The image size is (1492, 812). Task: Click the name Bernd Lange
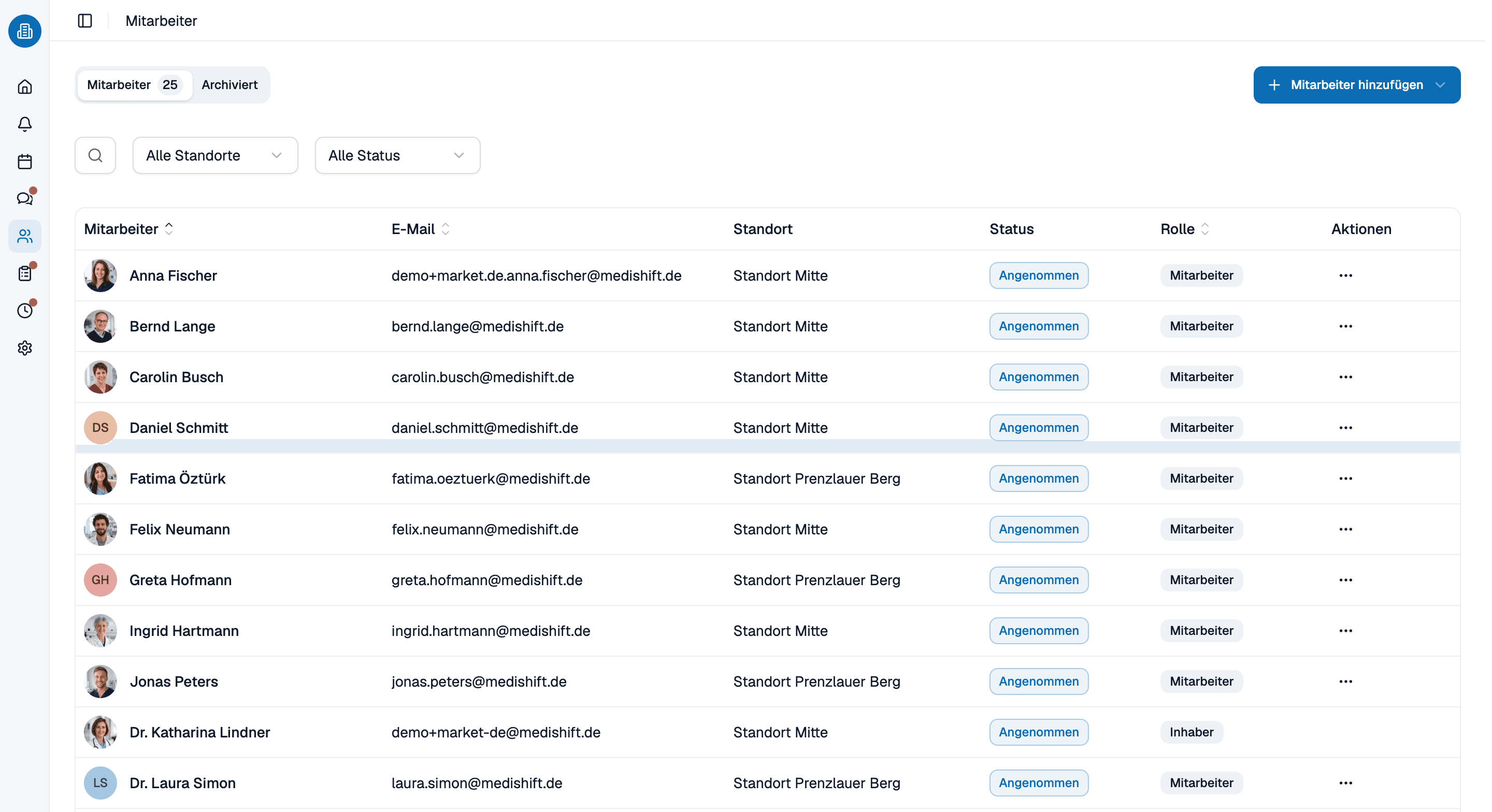pyautogui.click(x=172, y=327)
